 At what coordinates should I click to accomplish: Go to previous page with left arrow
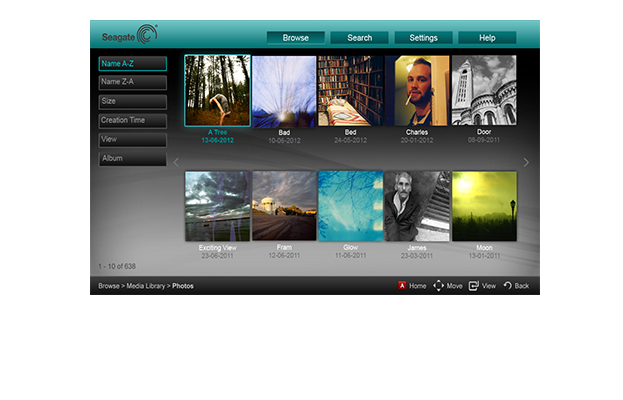(176, 162)
